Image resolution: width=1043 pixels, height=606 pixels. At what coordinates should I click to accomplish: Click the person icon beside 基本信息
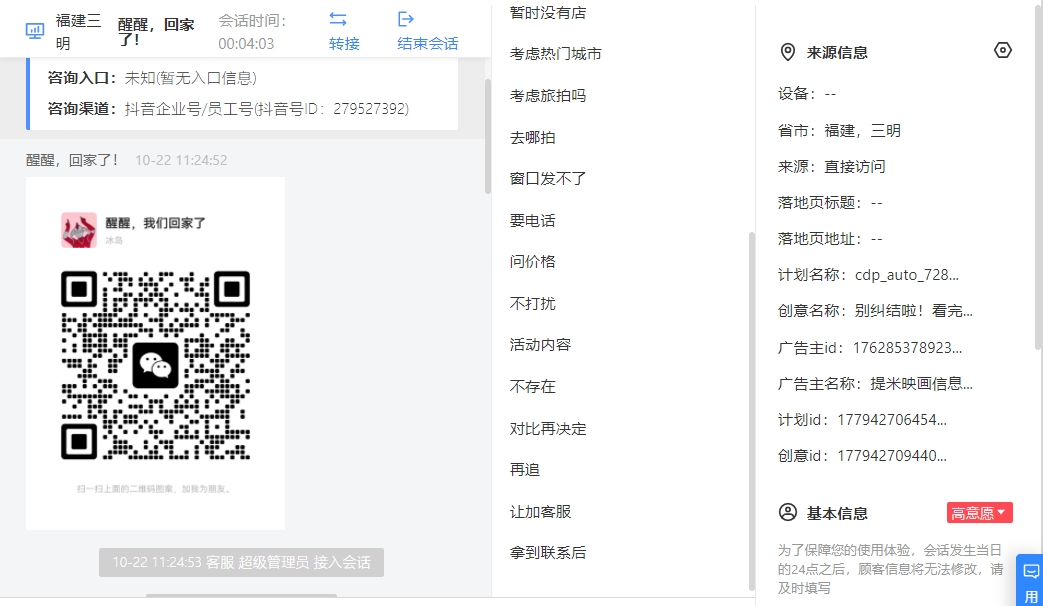(788, 512)
